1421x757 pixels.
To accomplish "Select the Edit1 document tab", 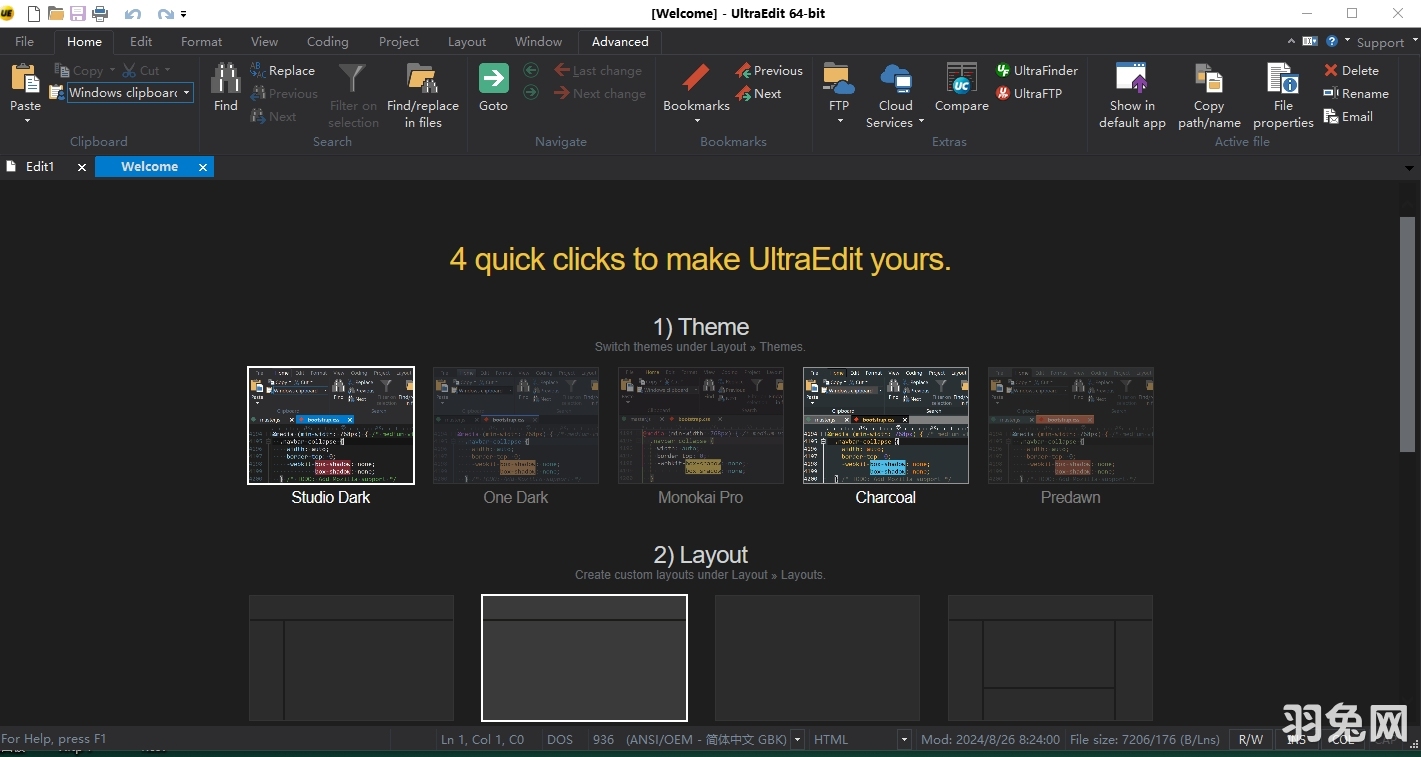I will (40, 166).
